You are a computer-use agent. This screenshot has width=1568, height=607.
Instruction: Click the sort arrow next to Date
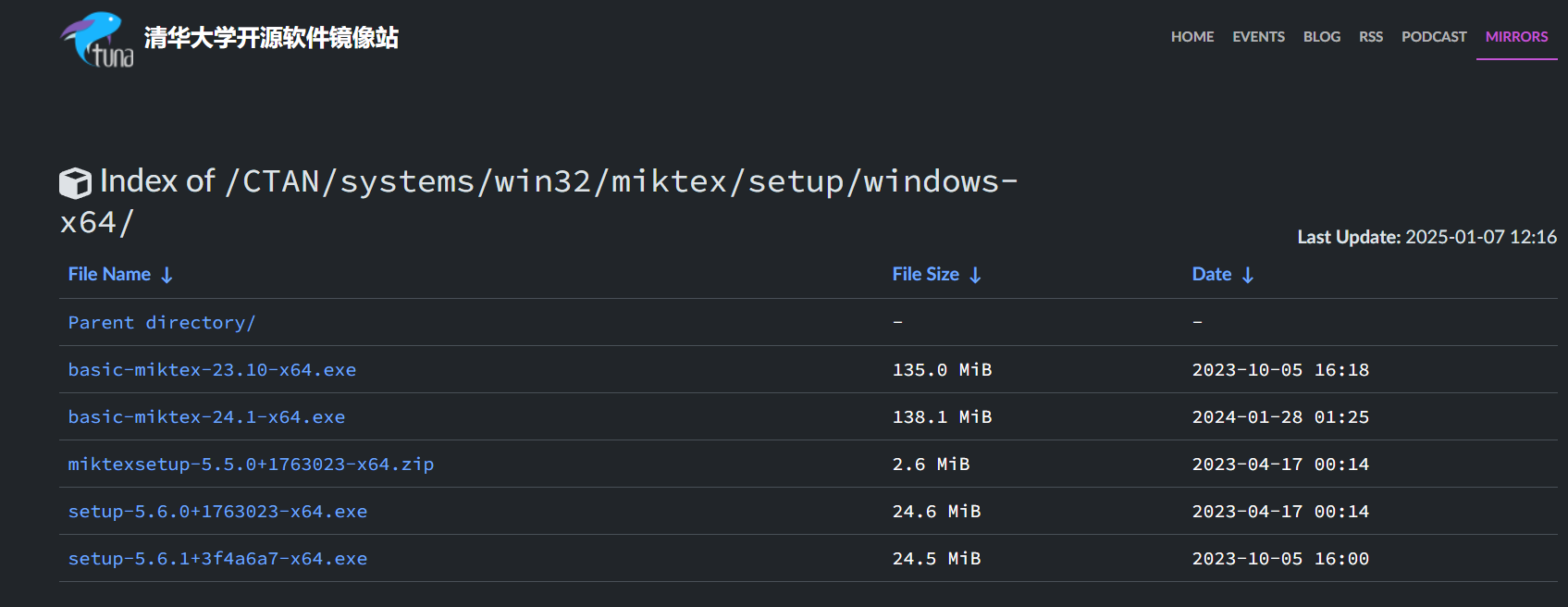1248,275
